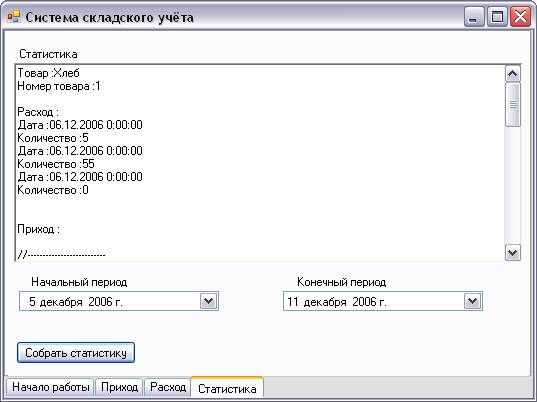Maximize the Система складского учёта window

[497, 17]
